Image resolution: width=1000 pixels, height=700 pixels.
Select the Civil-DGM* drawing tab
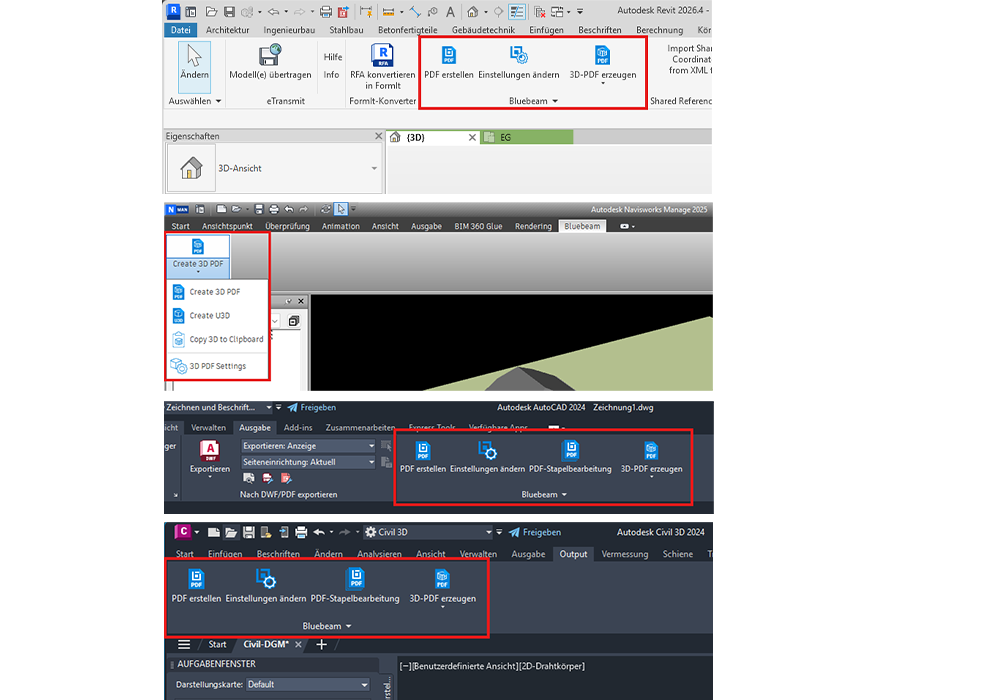pos(266,645)
